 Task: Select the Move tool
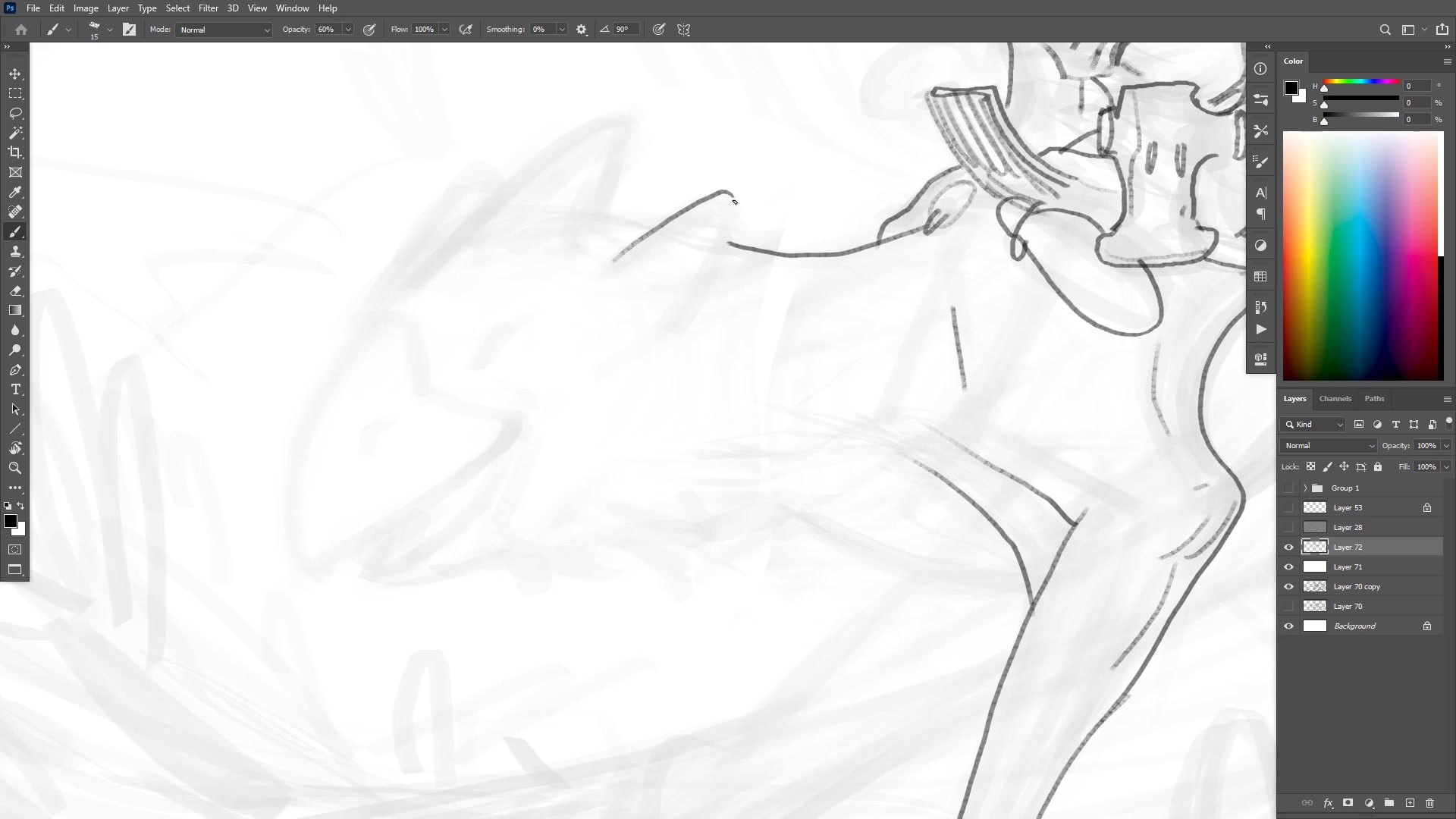click(x=15, y=74)
